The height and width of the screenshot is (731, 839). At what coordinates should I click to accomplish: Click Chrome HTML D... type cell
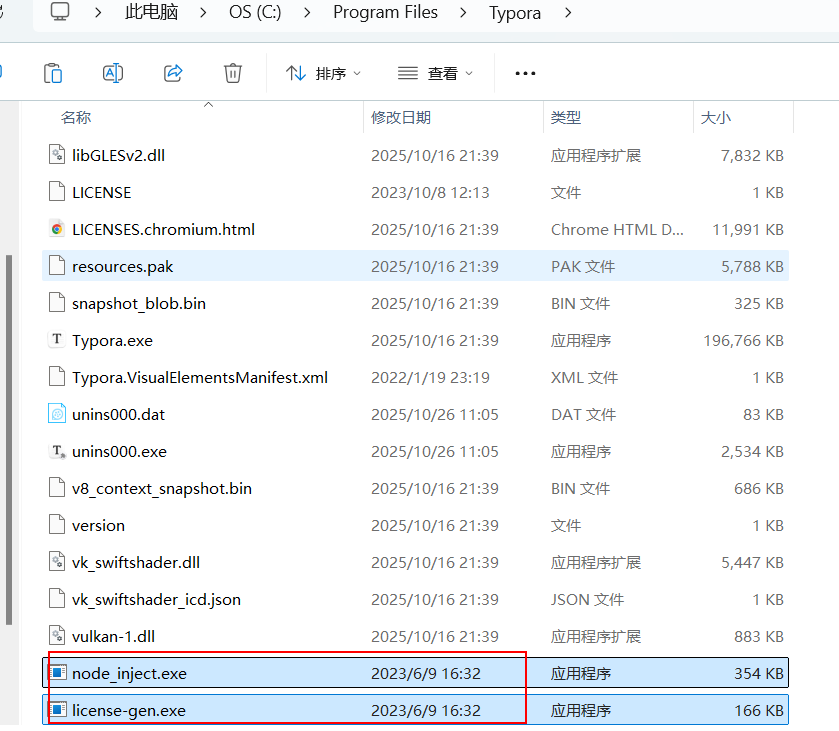click(x=617, y=230)
